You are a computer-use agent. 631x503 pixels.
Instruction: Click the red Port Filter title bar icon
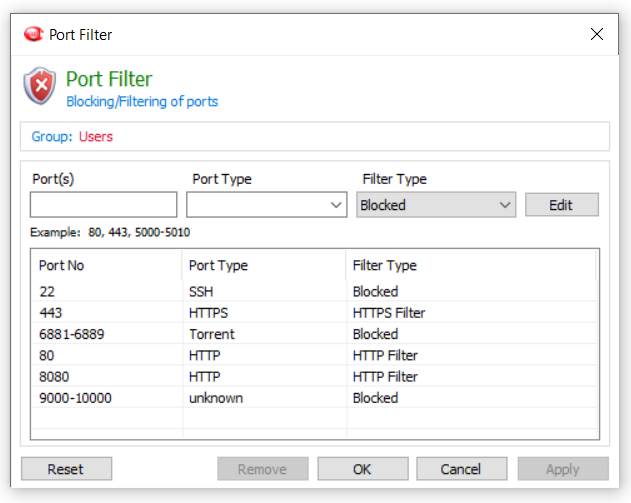(x=33, y=34)
